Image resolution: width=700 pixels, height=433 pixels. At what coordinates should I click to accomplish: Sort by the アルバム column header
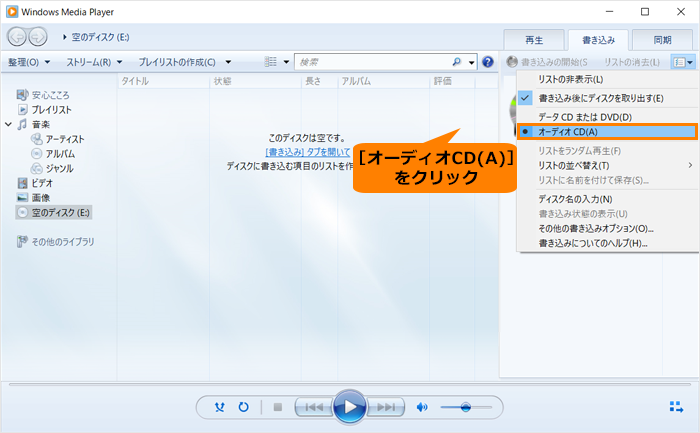click(383, 81)
